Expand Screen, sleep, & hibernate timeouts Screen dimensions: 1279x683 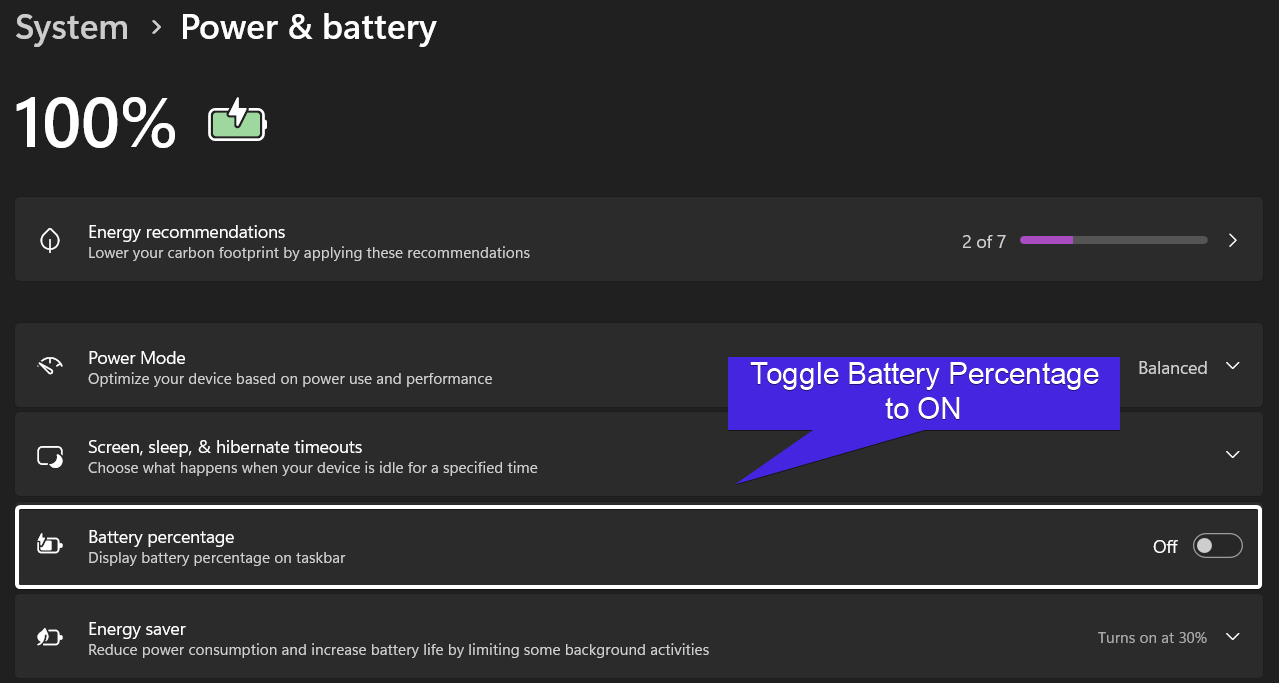1232,454
